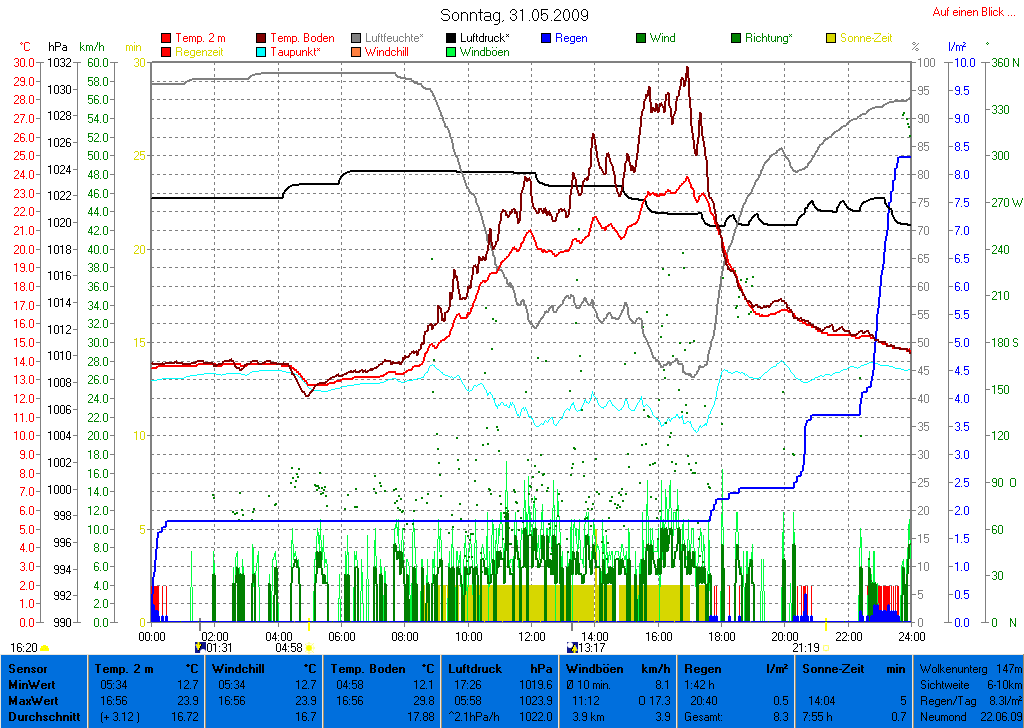The width and height of the screenshot is (1024, 728).
Task: Open the 'Auf einen Blick ...' link
Action: [968, 12]
